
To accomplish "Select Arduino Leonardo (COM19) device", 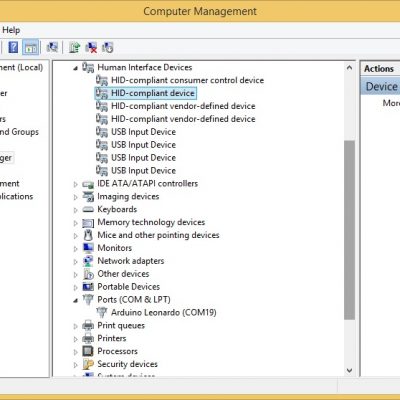I will coord(164,312).
